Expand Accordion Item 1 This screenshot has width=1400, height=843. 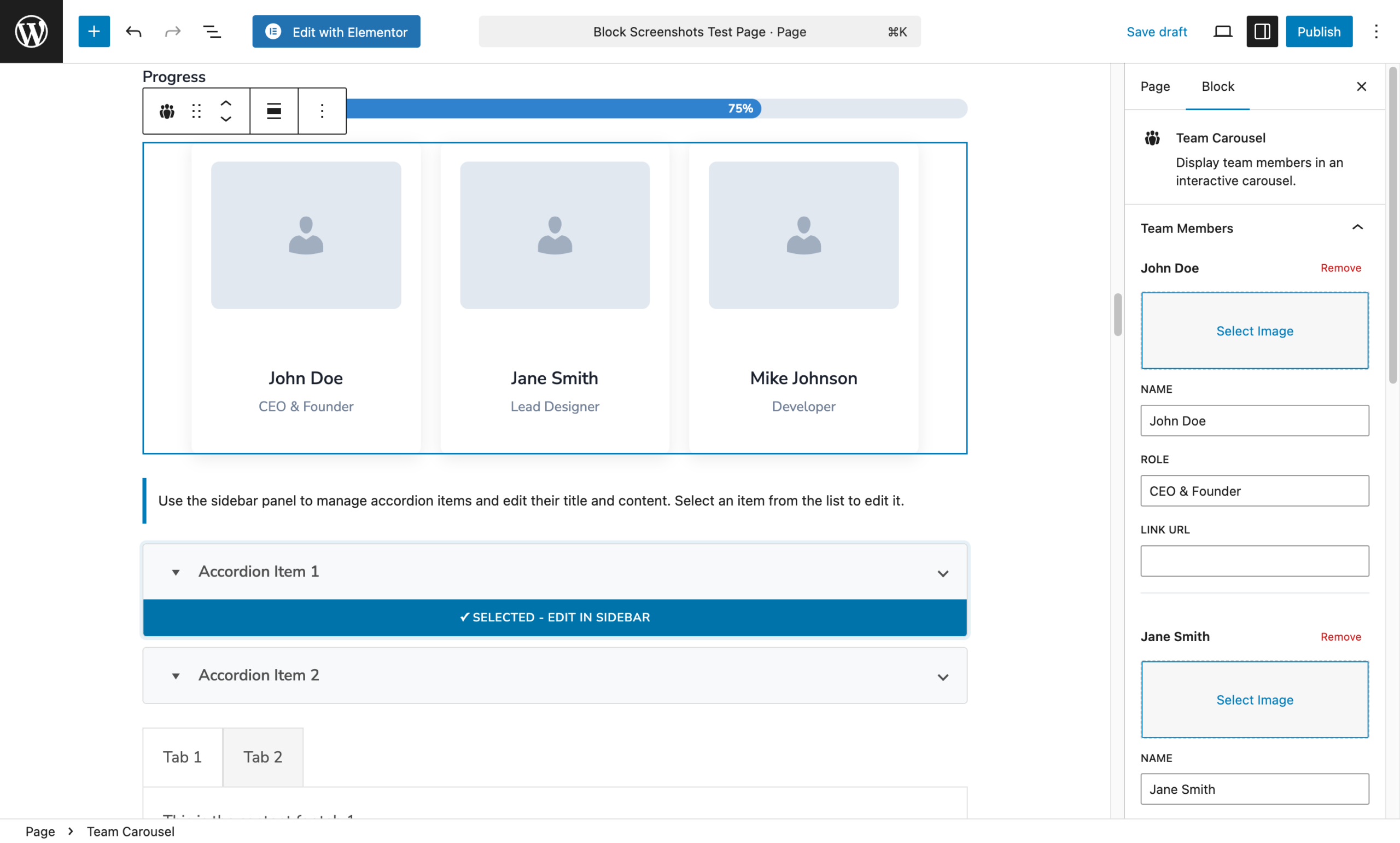click(x=943, y=573)
